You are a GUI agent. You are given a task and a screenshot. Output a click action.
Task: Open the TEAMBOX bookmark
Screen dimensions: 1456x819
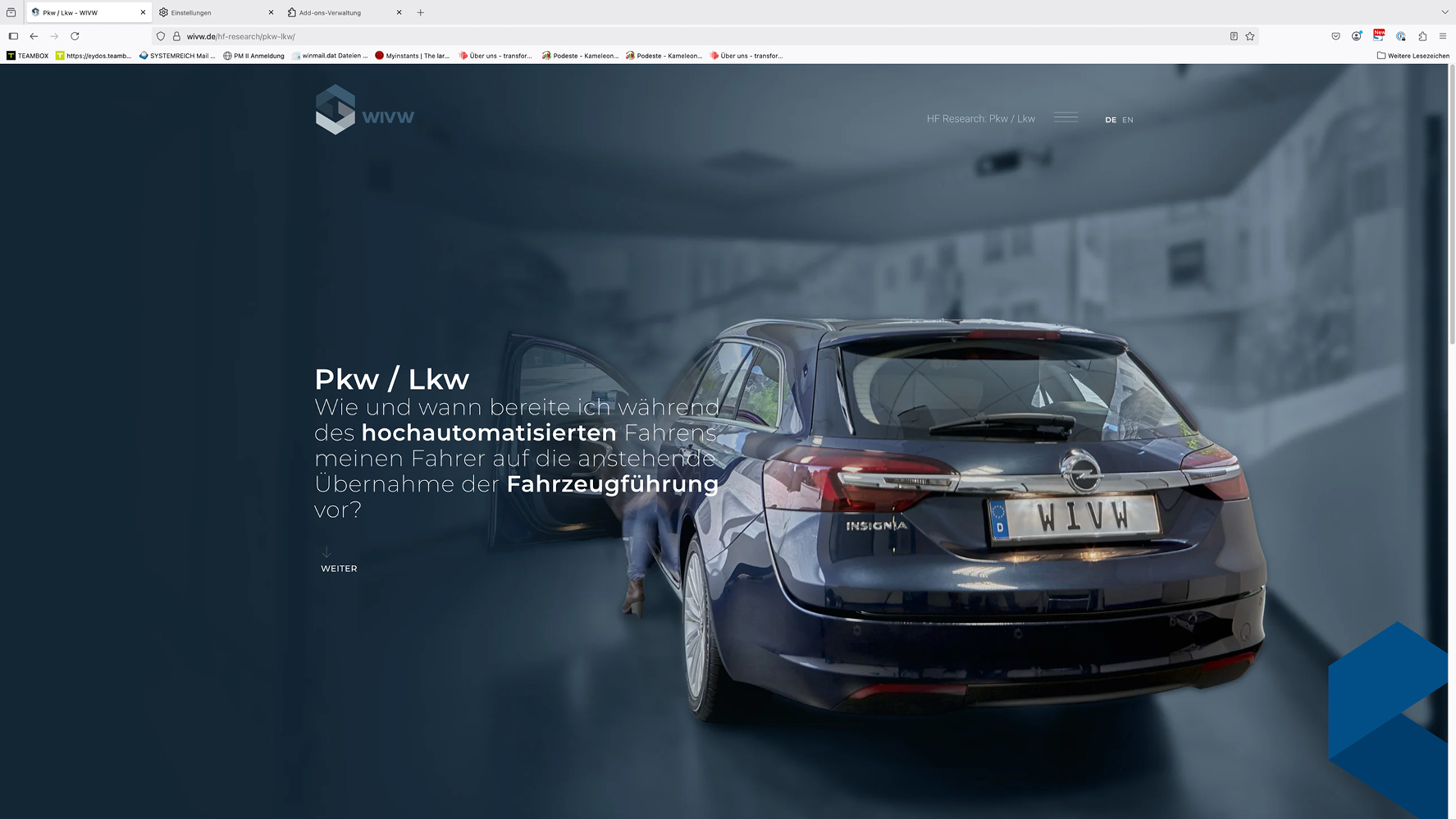point(28,56)
